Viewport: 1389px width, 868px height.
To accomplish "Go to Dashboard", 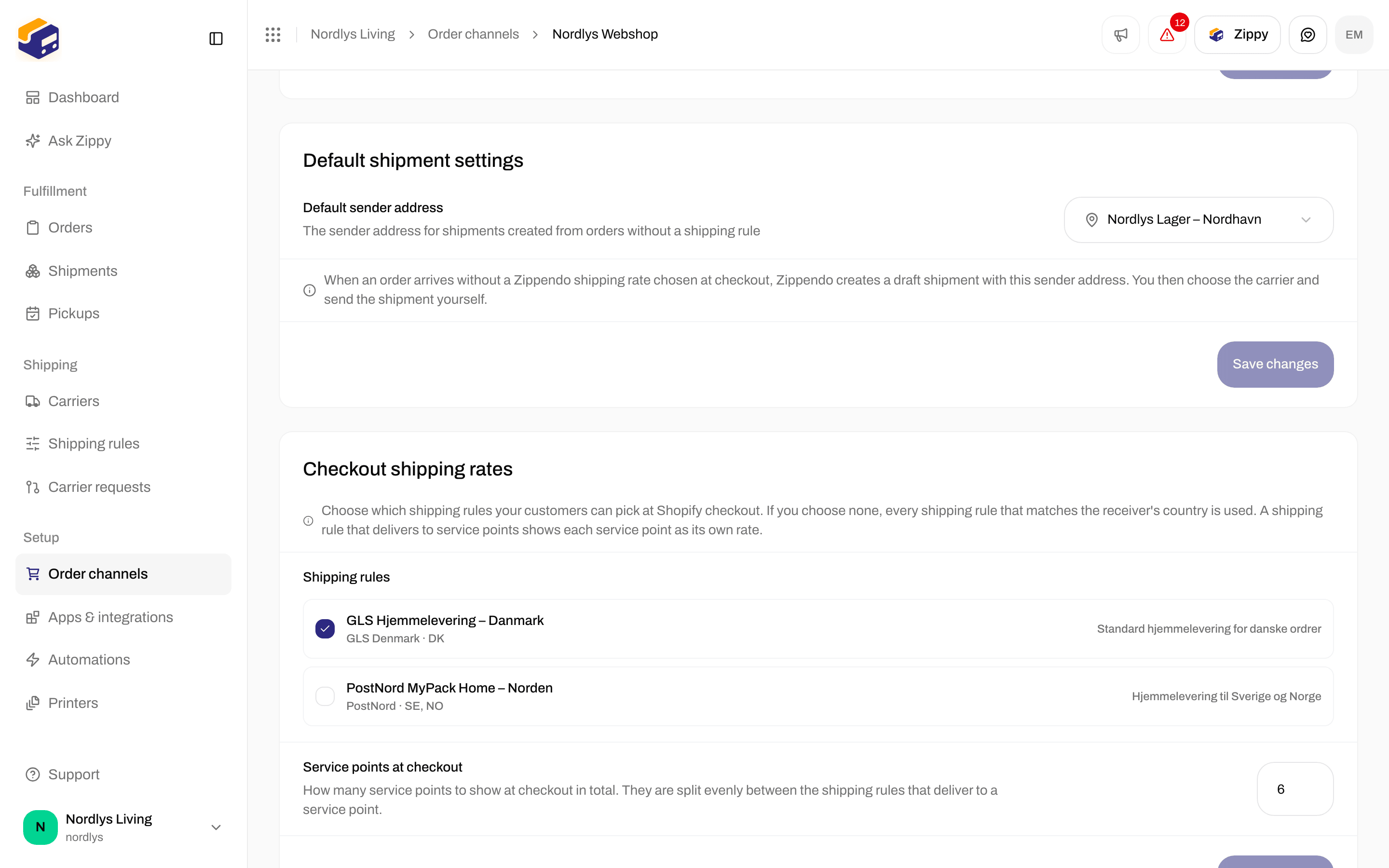I will (x=123, y=97).
